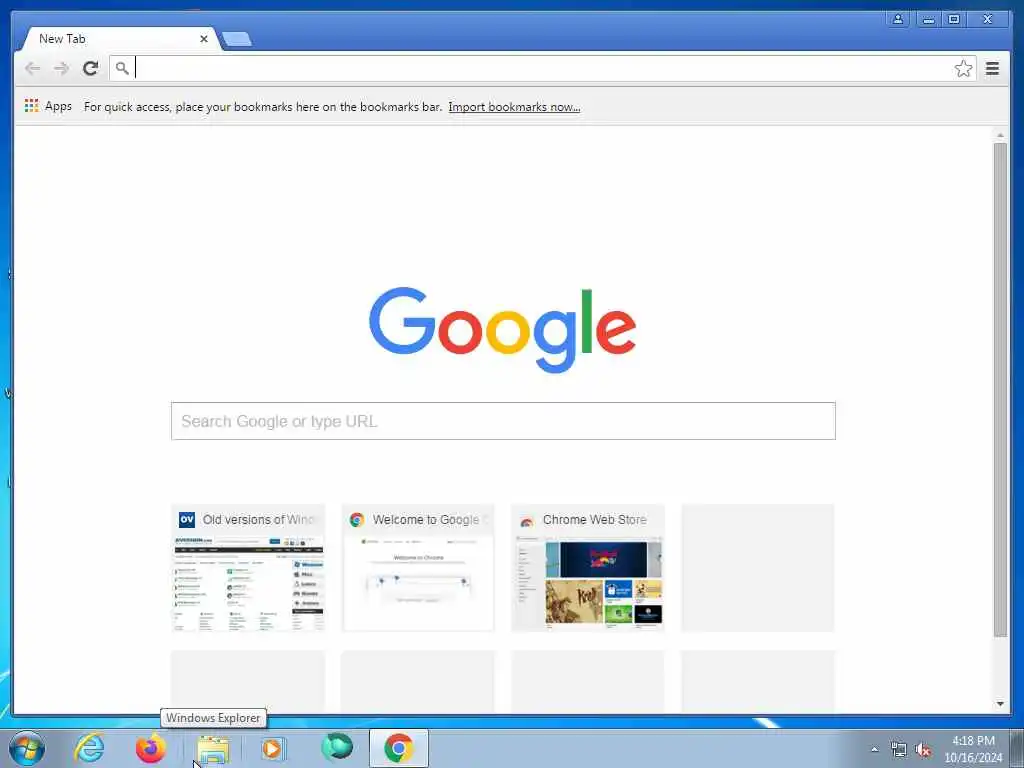Select the New Tab tab
This screenshot has height=768, width=1024.
click(x=118, y=39)
